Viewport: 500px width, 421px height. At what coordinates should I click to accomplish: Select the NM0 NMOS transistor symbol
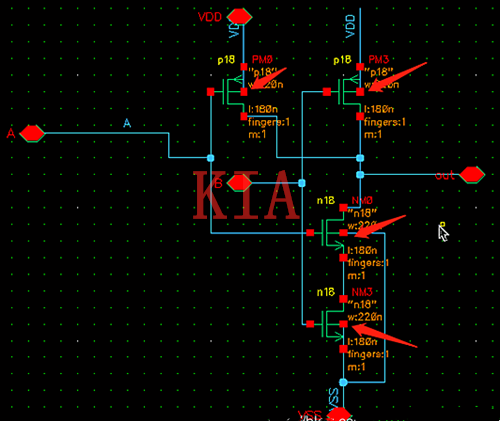328,233
